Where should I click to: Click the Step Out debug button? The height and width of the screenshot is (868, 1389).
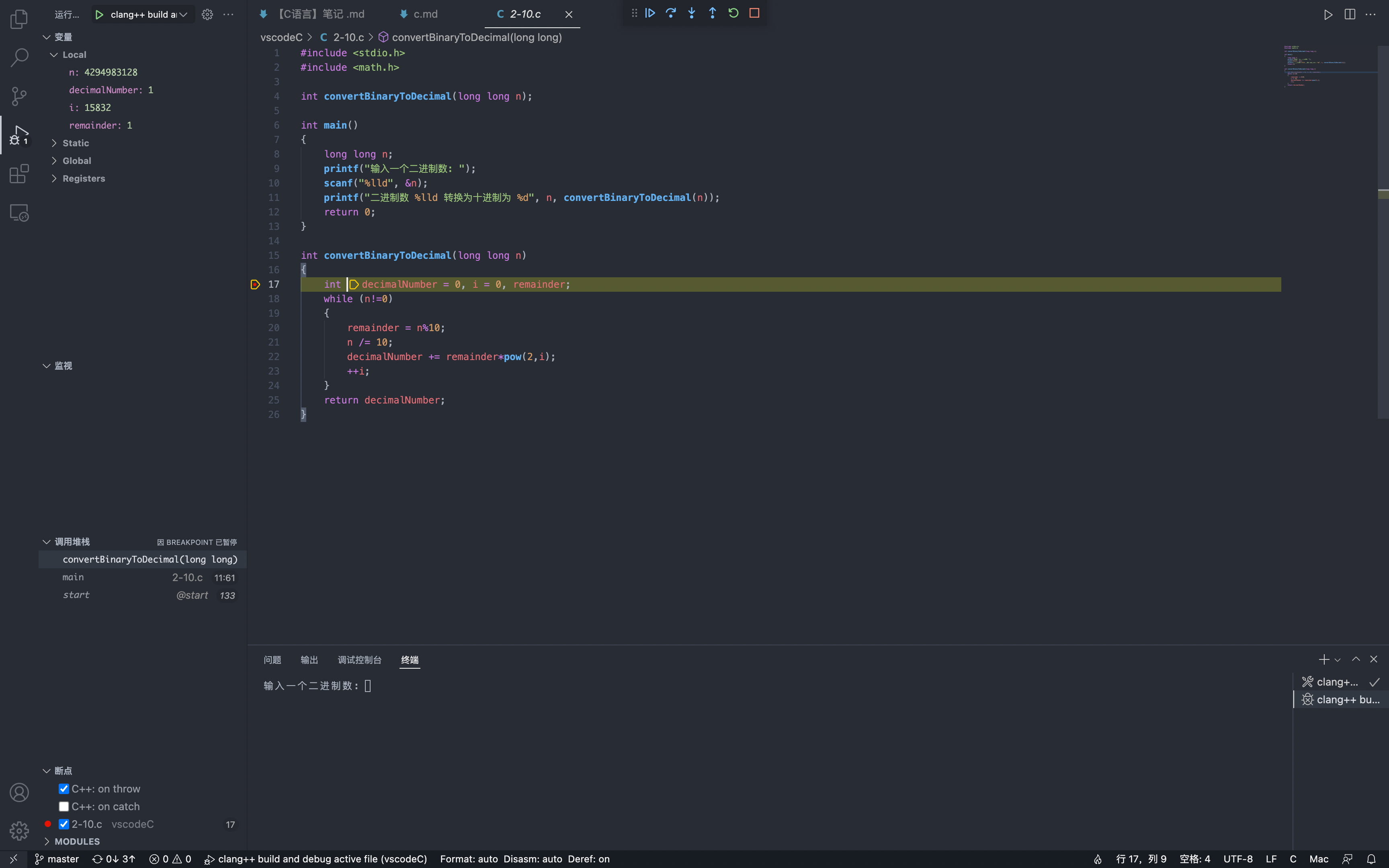[x=712, y=13]
